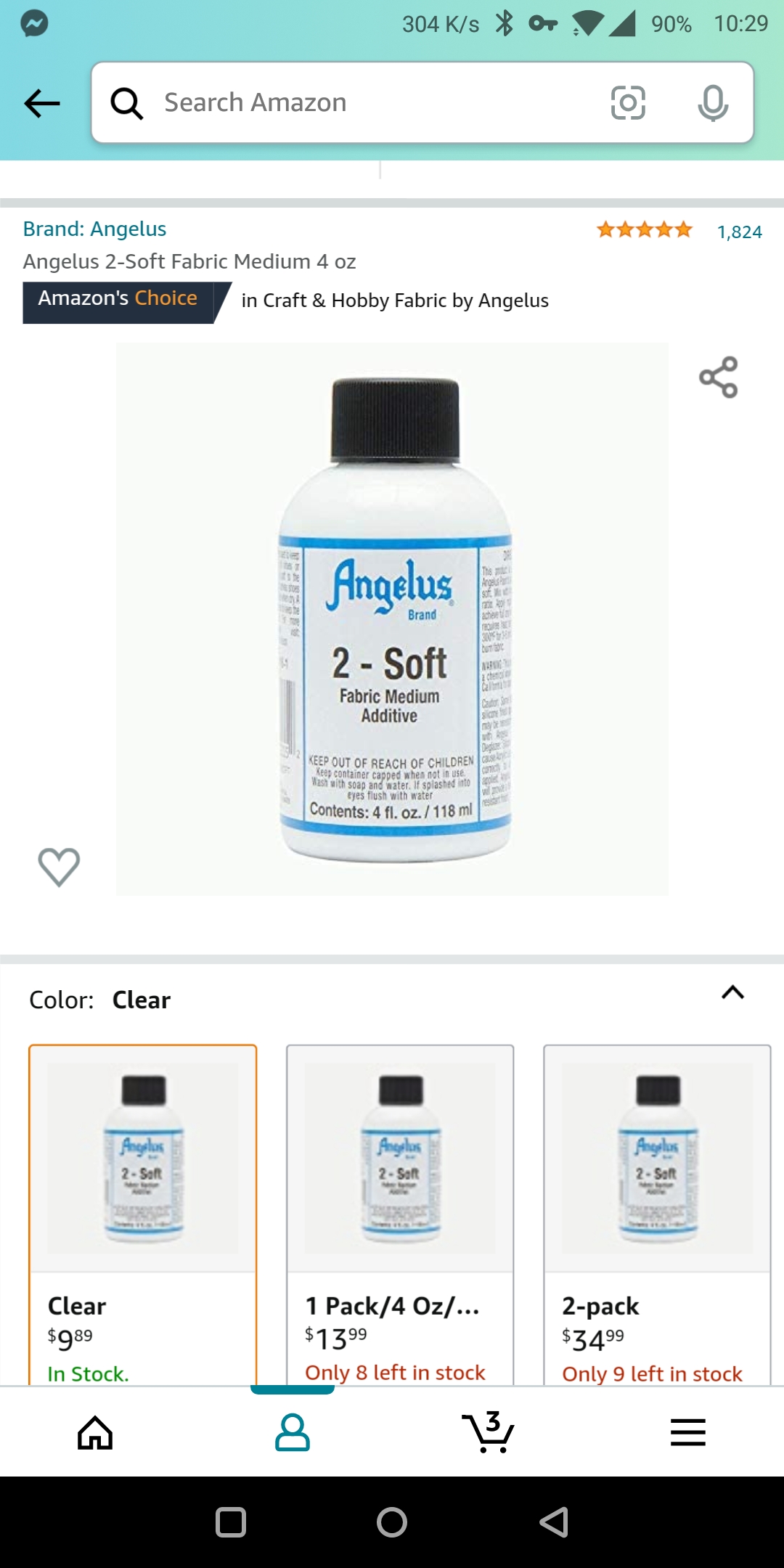The width and height of the screenshot is (784, 1568).
Task: Go to Amazon home tab
Action: (95, 1432)
